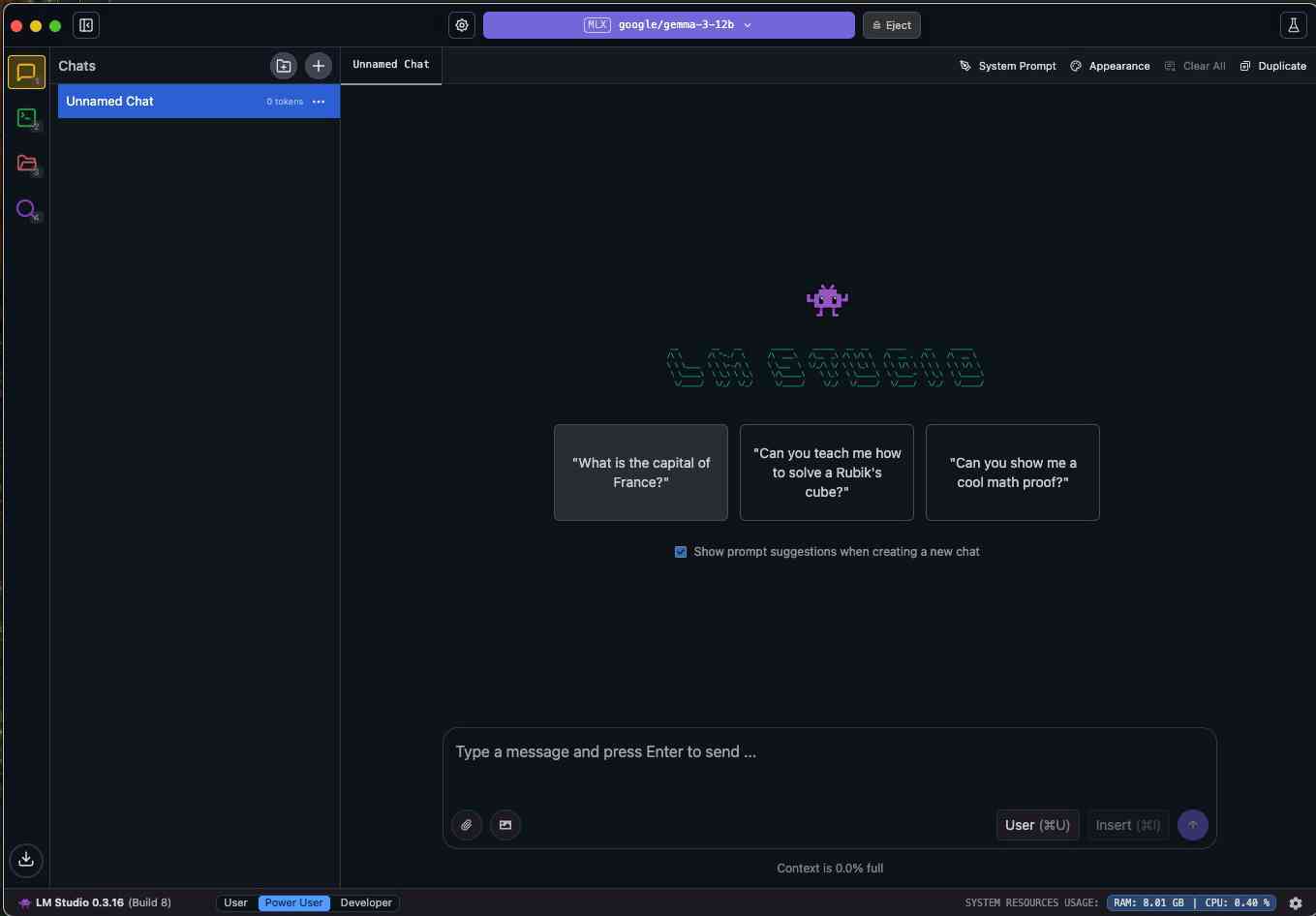1316x916 pixels.
Task: Switch to Developer mode
Action: click(366, 902)
